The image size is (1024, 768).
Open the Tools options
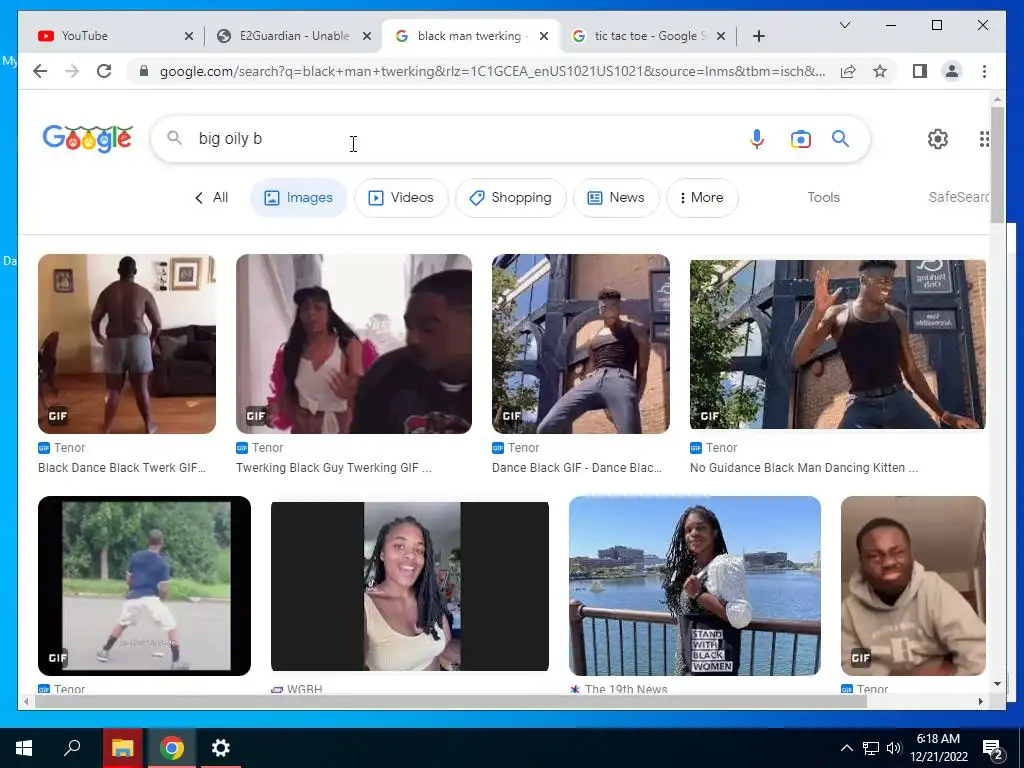tap(823, 197)
